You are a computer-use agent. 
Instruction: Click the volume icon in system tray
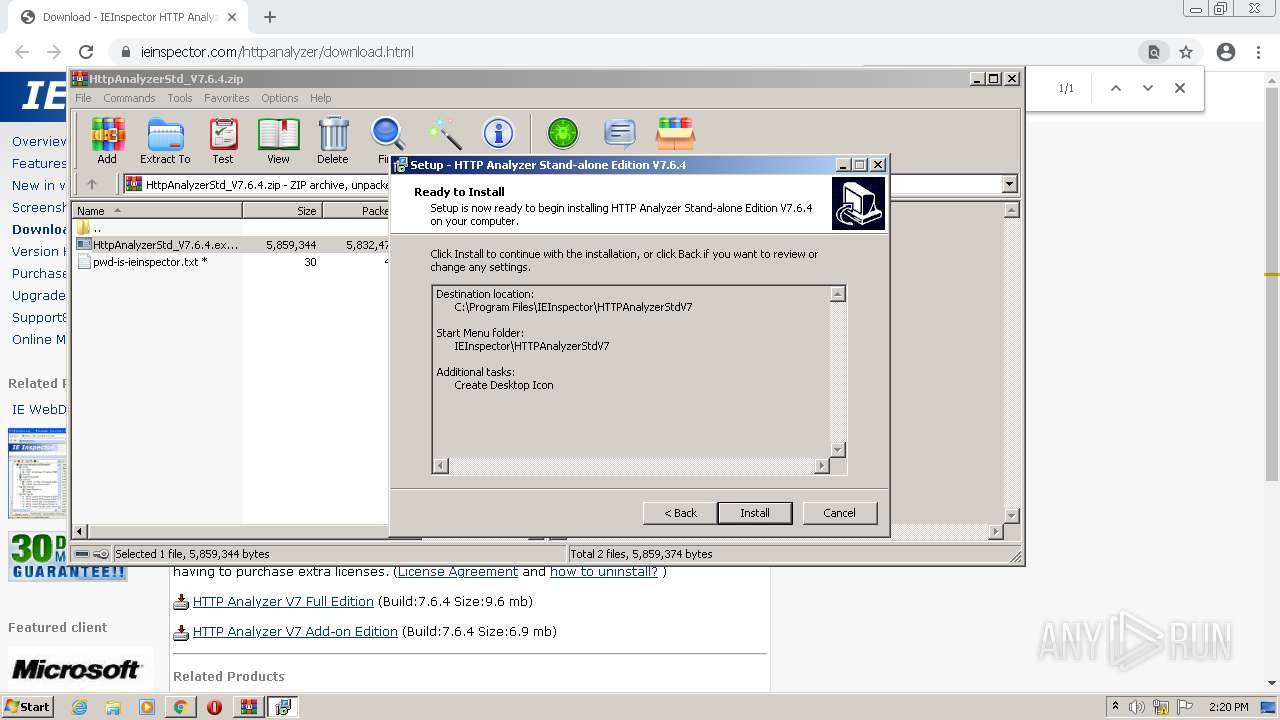pos(1137,707)
